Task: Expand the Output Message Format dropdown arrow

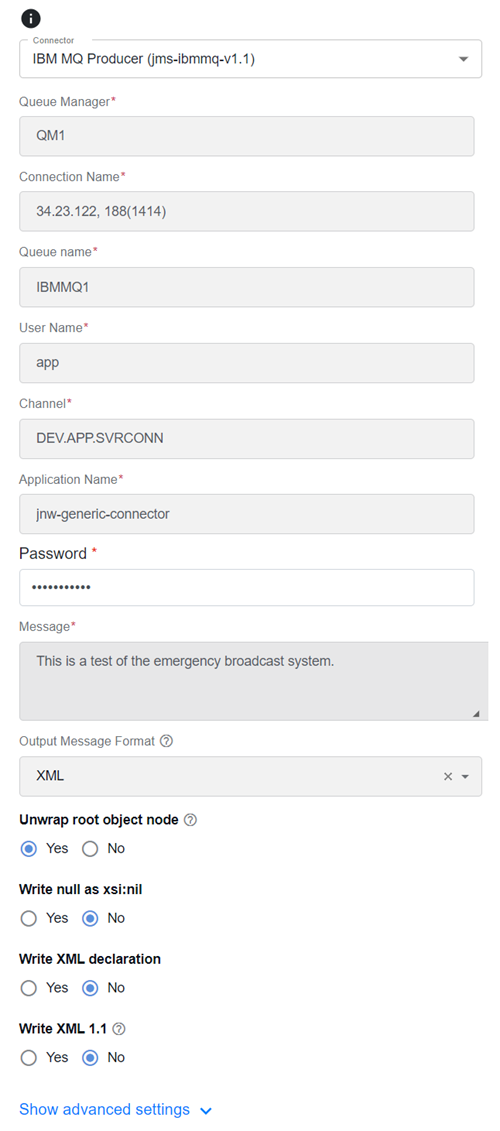Action: (x=465, y=777)
